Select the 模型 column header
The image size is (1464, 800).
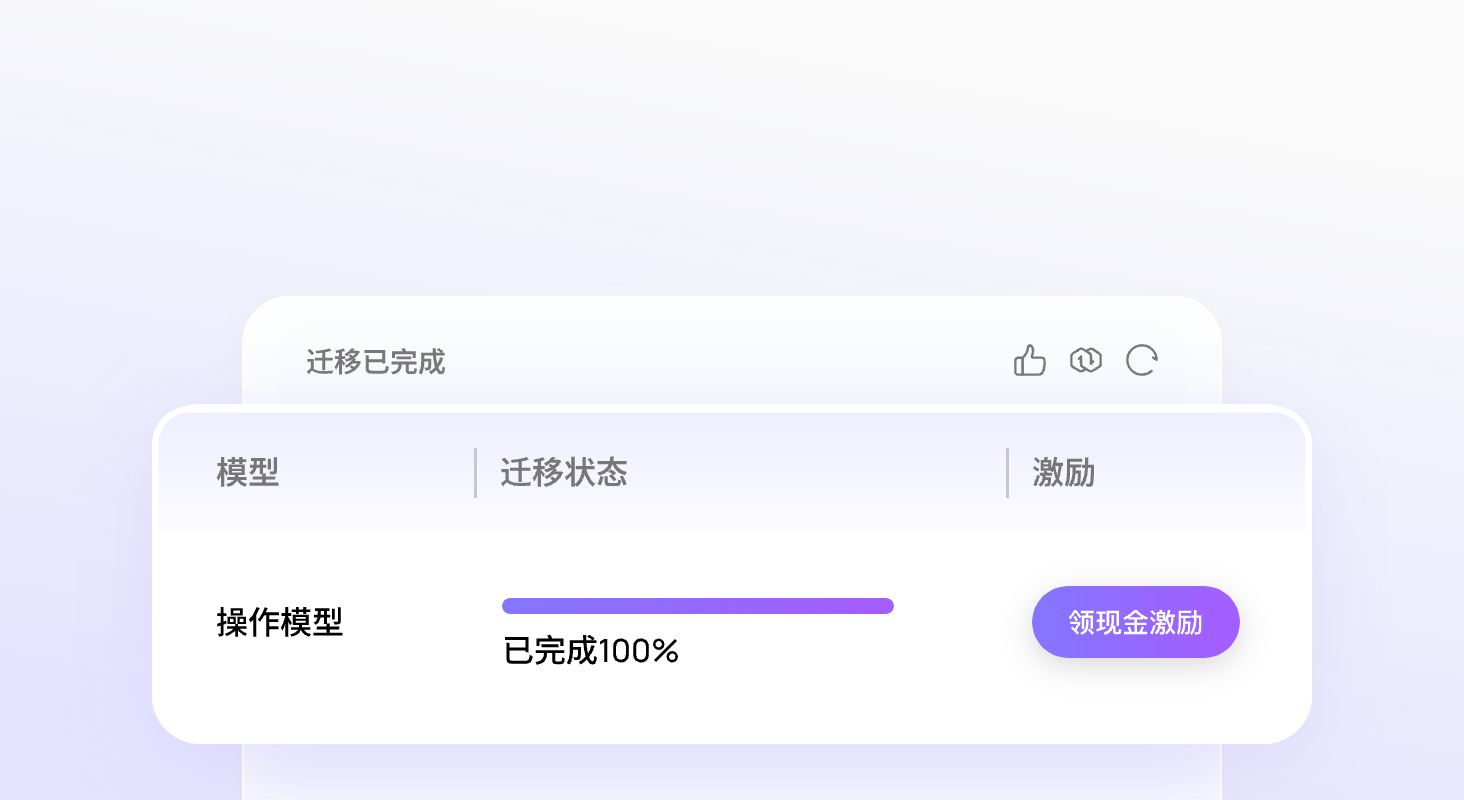point(247,472)
